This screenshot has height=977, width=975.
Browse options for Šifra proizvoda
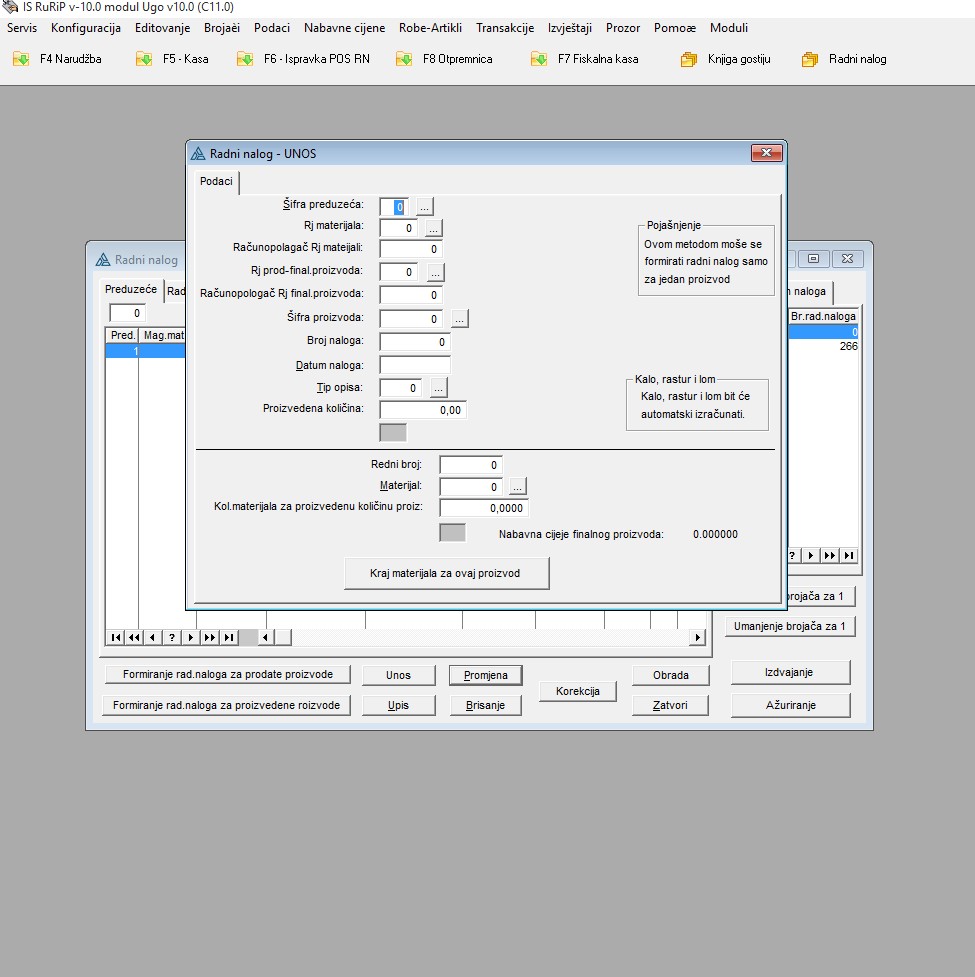click(x=459, y=319)
